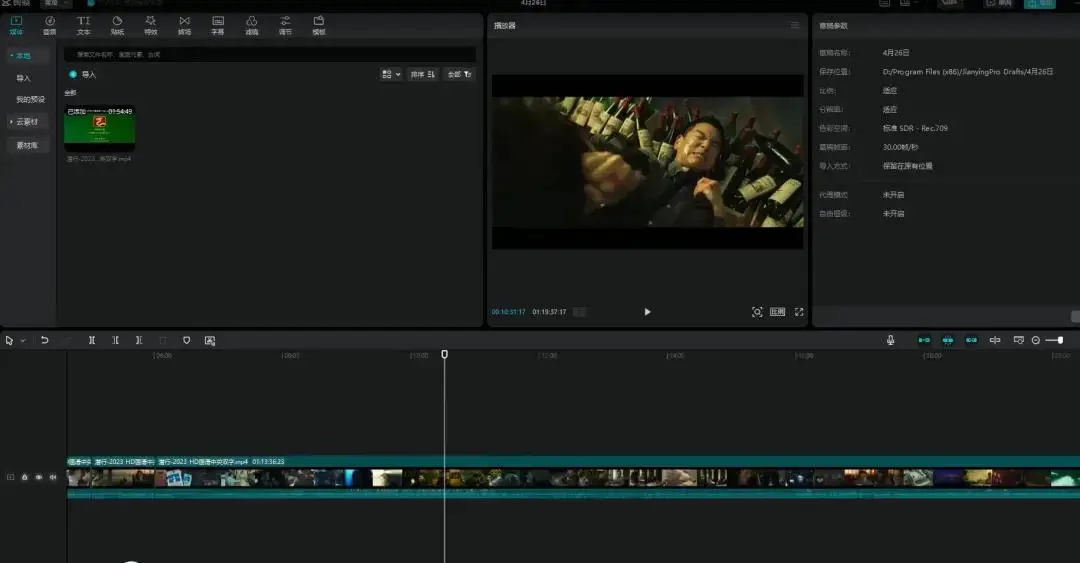Click the small quality indicator beside timecode

tap(579, 312)
